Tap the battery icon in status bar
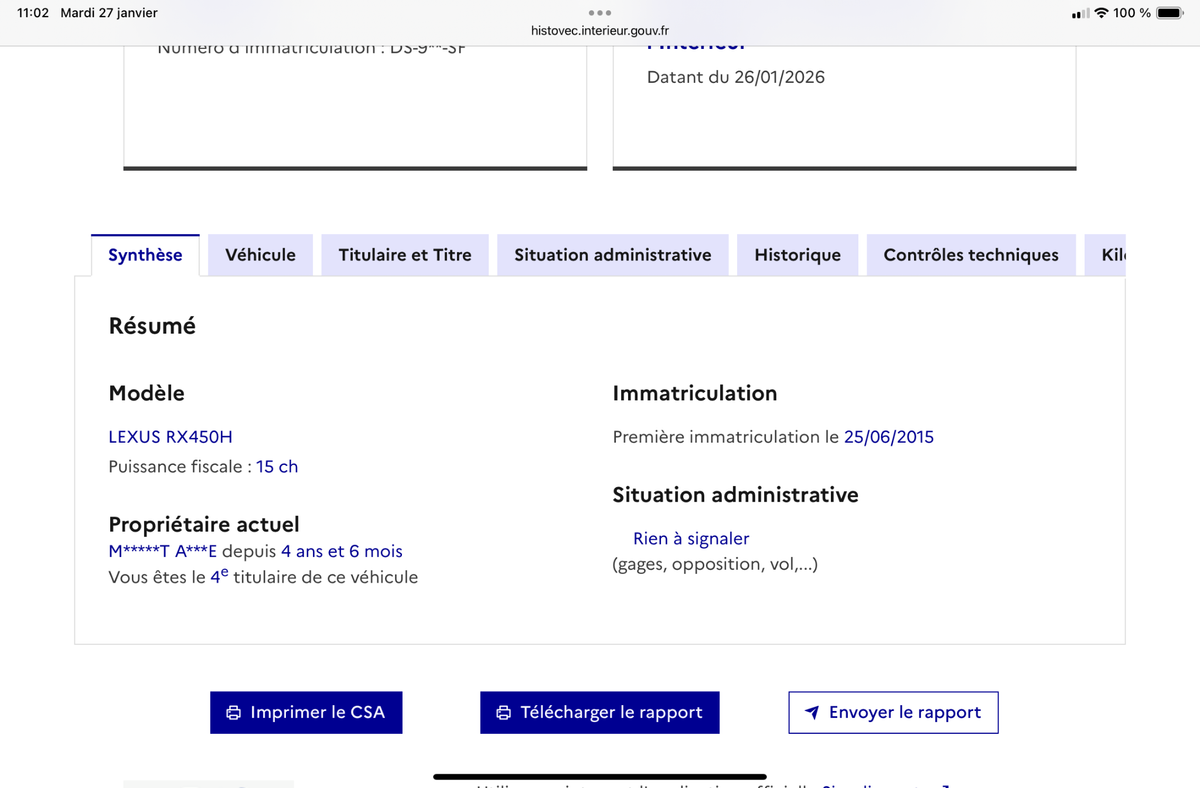The image size is (1200, 788). 1170,13
